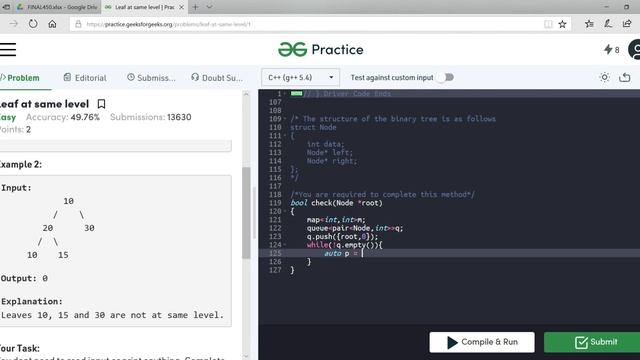Open the user profile avatar
Screen dimensions: 640x360
click(635, 50)
